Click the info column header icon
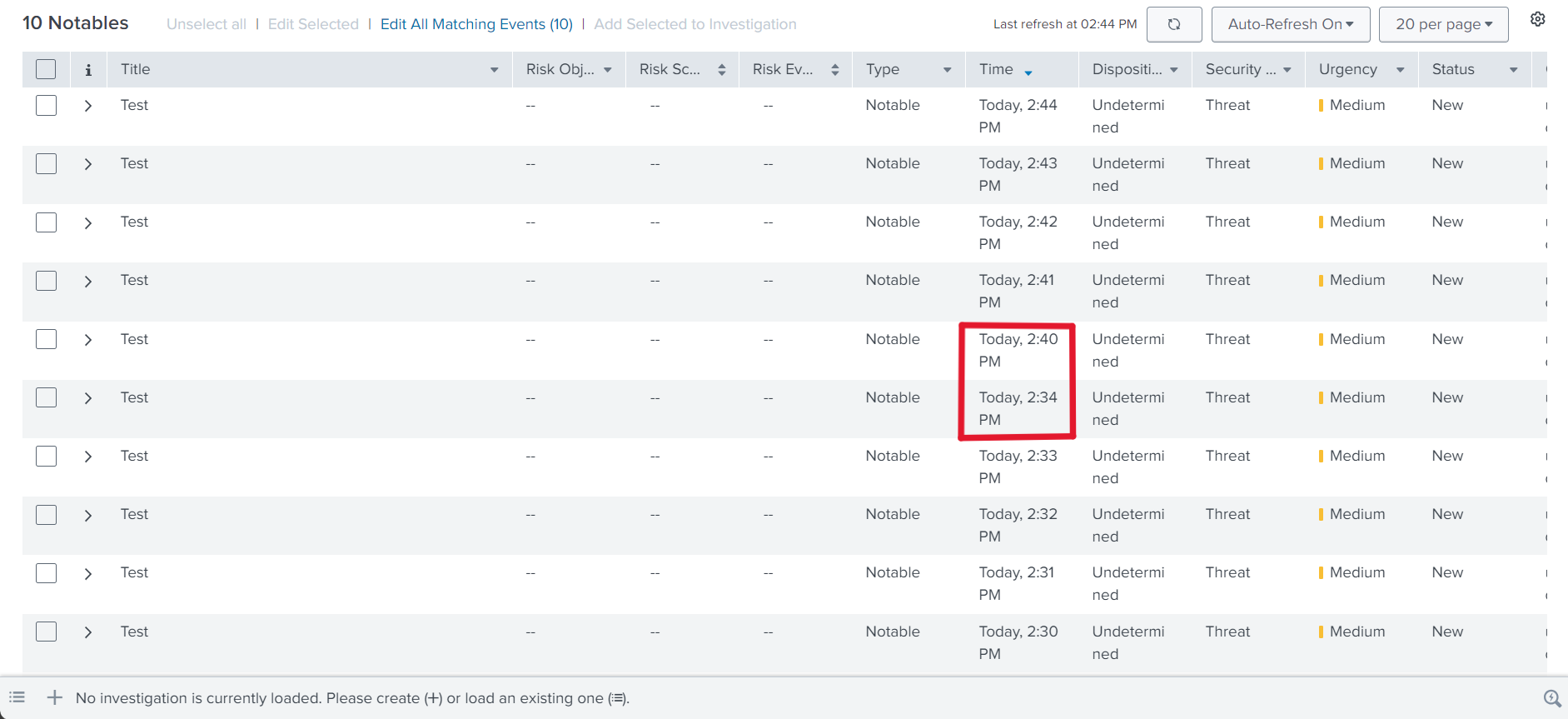Image resolution: width=1568 pixels, height=719 pixels. pyautogui.click(x=88, y=70)
